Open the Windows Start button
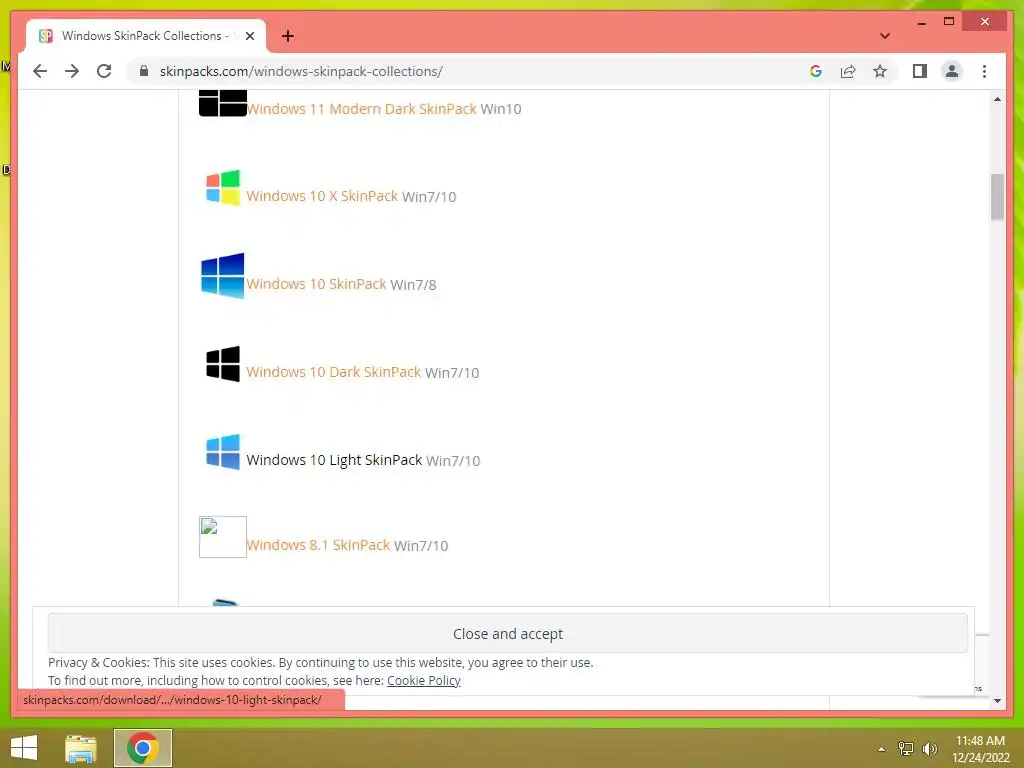Screen dimensions: 1024x768 click(24, 748)
